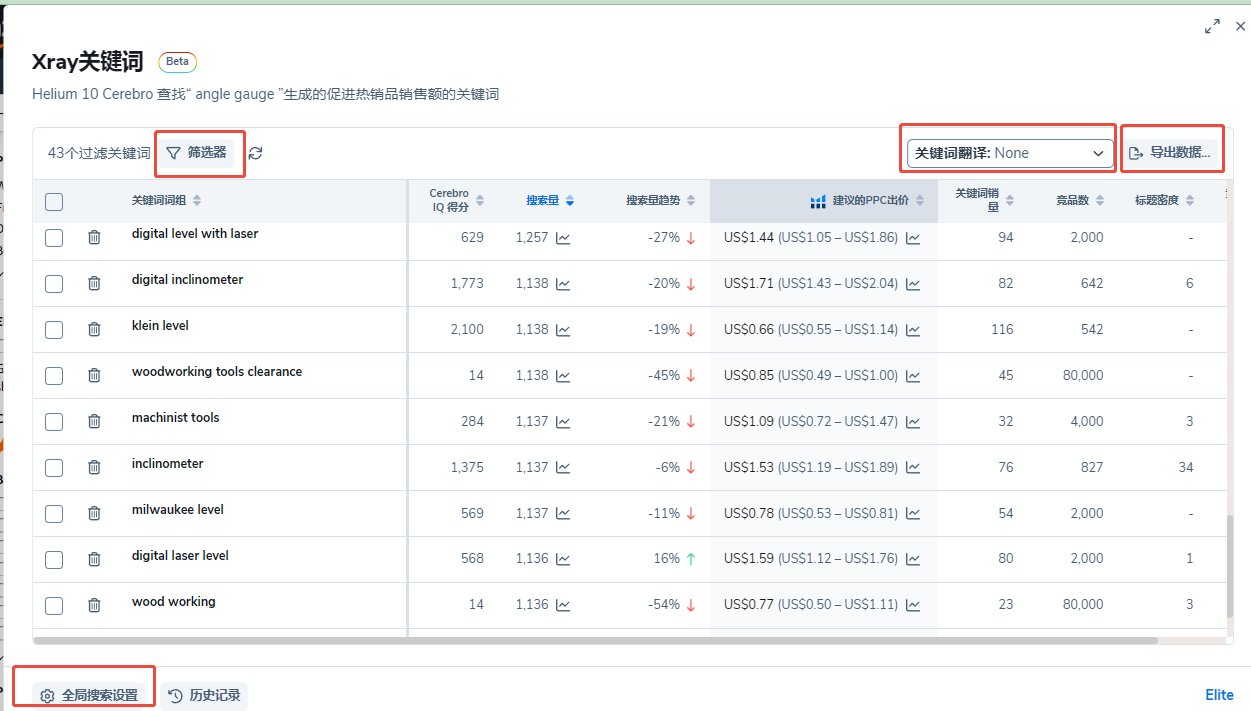Sort by 关键词词组 column header
The width and height of the screenshot is (1251, 711).
pyautogui.click(x=166, y=200)
